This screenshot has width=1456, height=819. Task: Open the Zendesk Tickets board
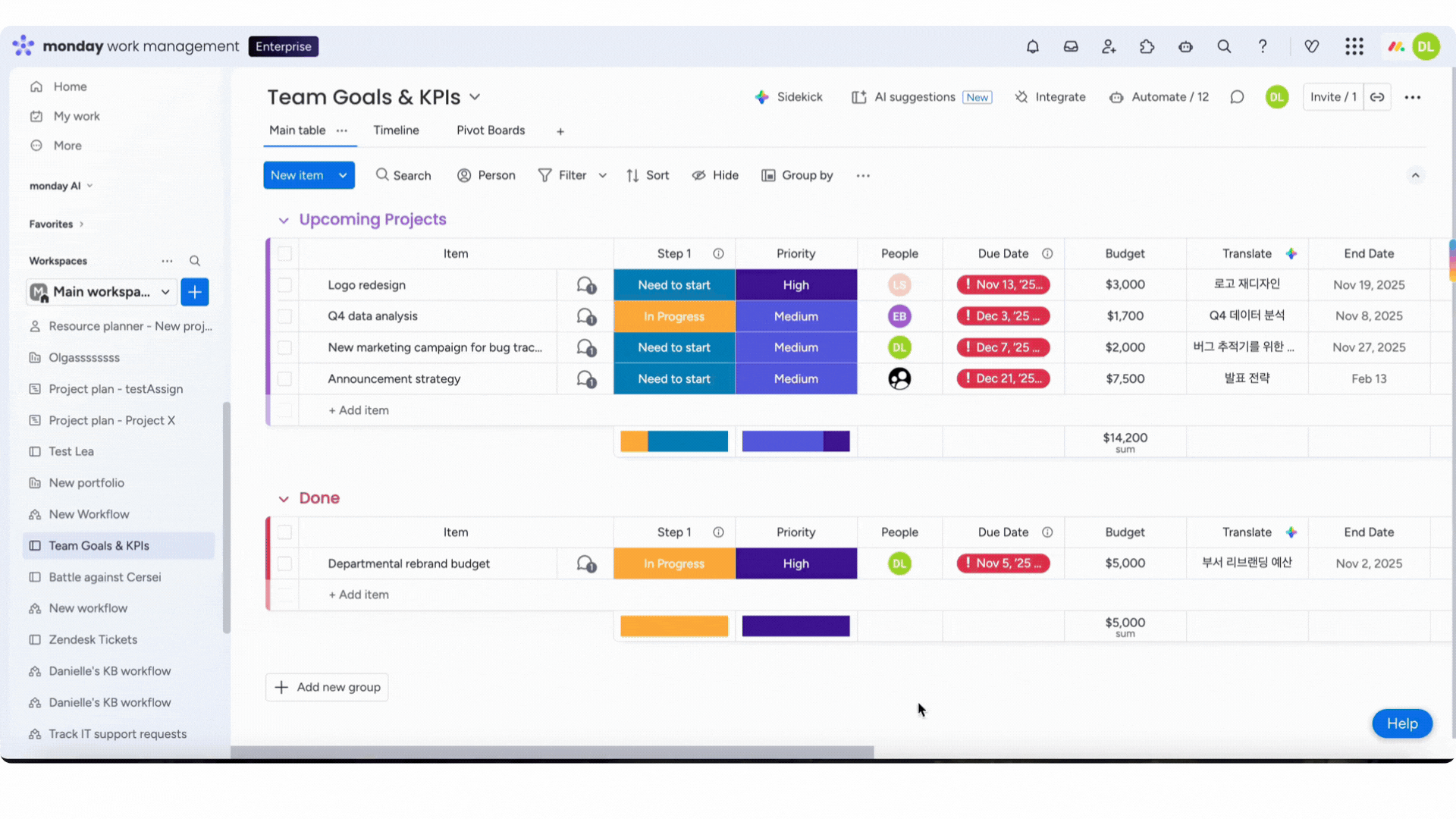click(93, 640)
